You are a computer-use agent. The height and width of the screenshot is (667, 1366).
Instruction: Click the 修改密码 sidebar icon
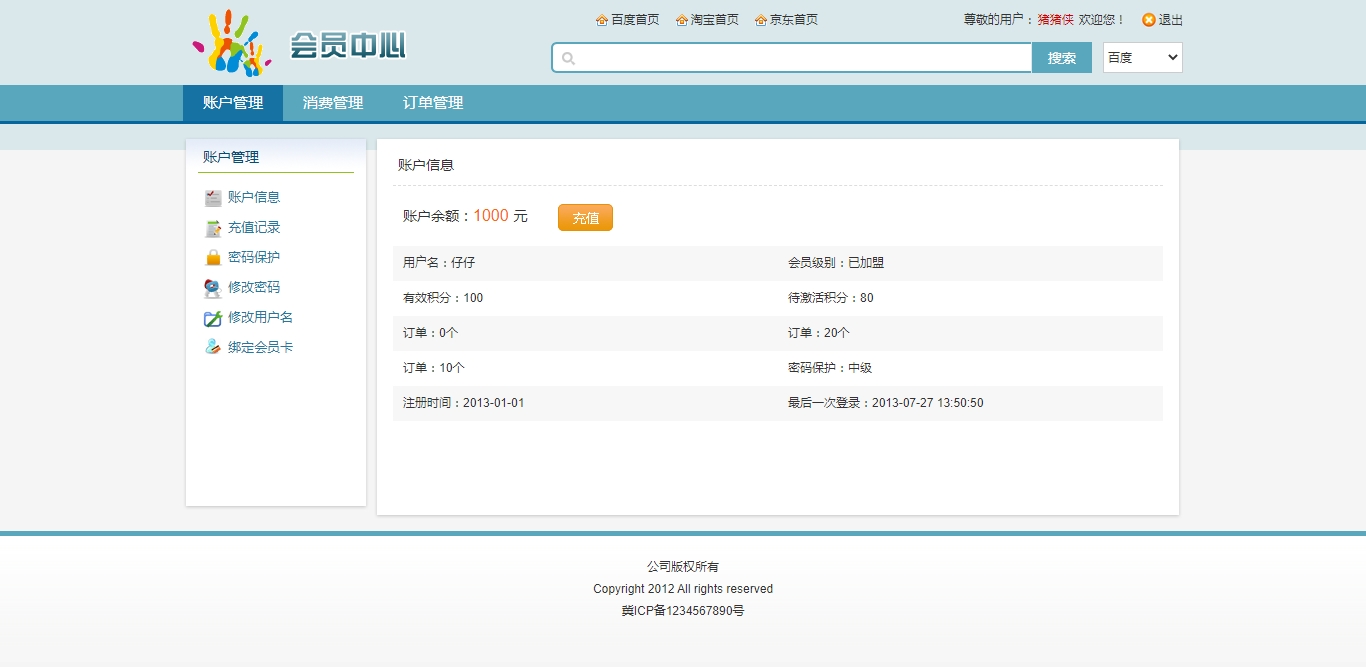point(212,288)
